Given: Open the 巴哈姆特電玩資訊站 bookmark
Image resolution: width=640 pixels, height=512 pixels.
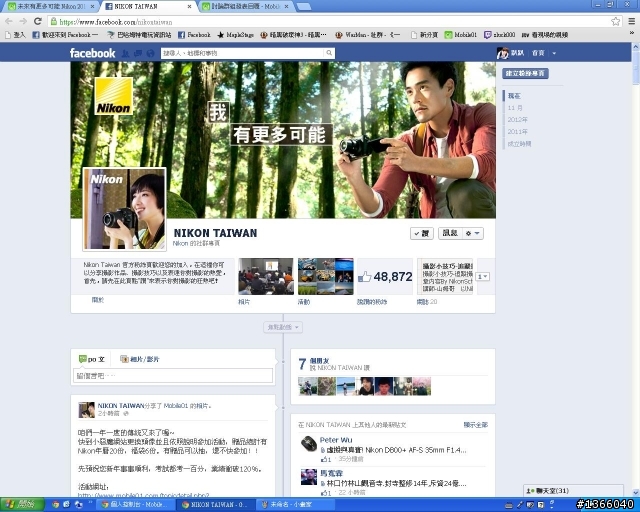Looking at the screenshot, I should tap(139, 35).
